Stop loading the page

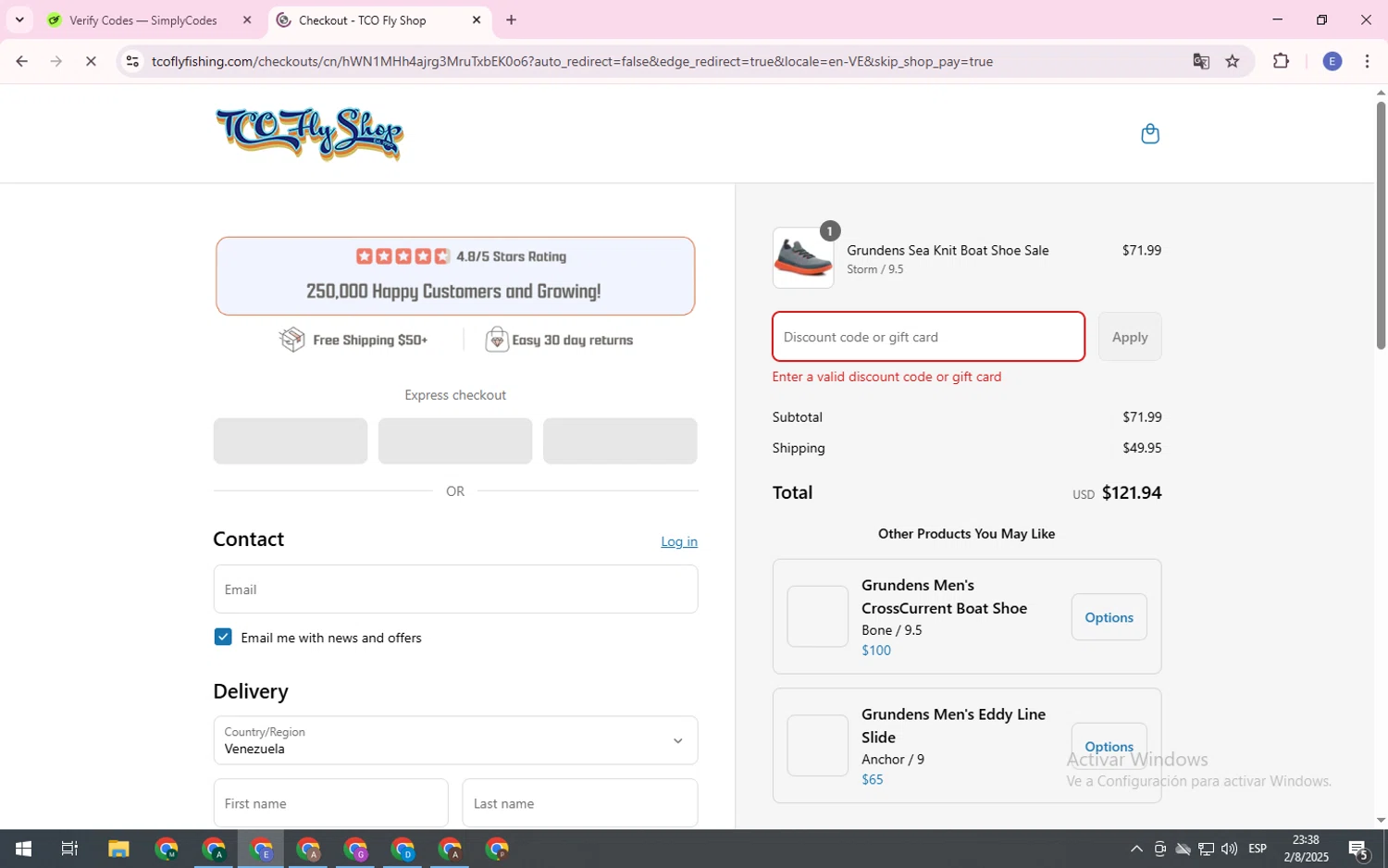[x=91, y=62]
